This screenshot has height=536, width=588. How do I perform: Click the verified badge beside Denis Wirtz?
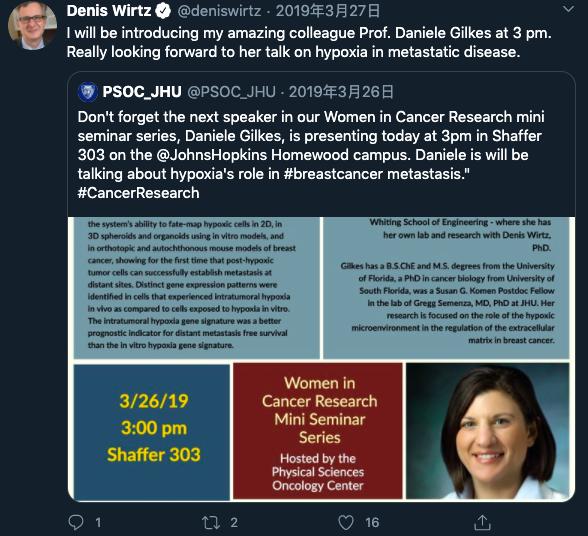pos(163,11)
